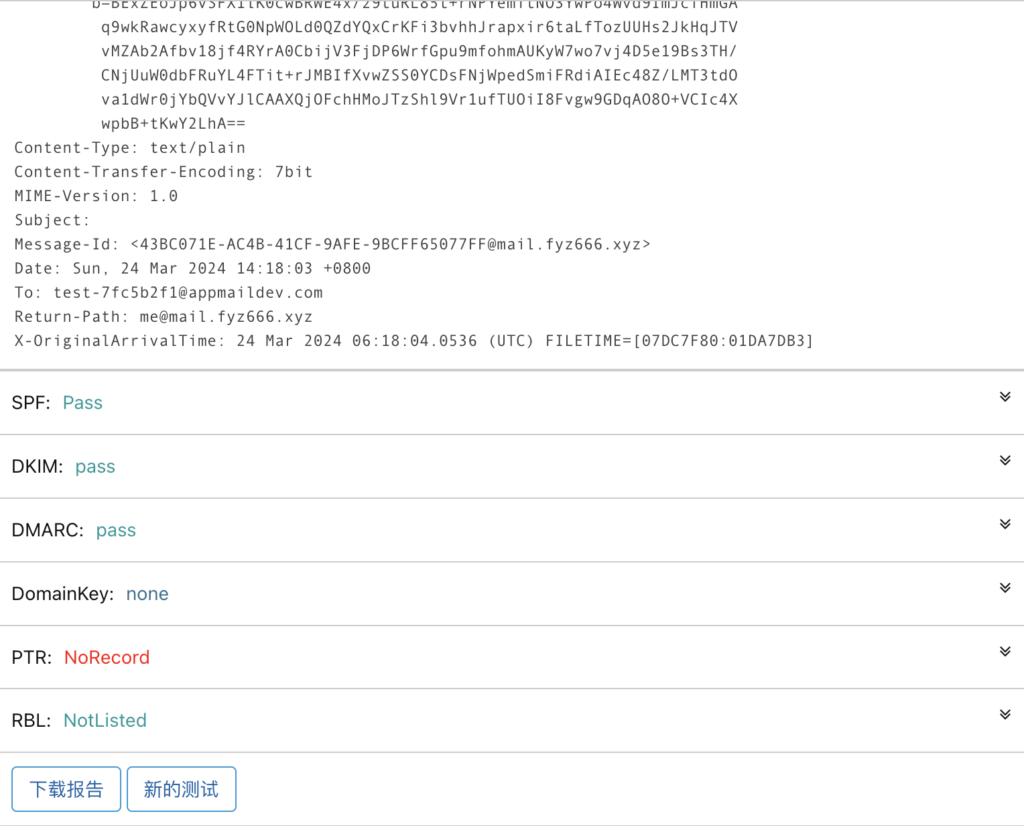Expand the PTR row arrow
1024x826 pixels.
tap(1005, 652)
